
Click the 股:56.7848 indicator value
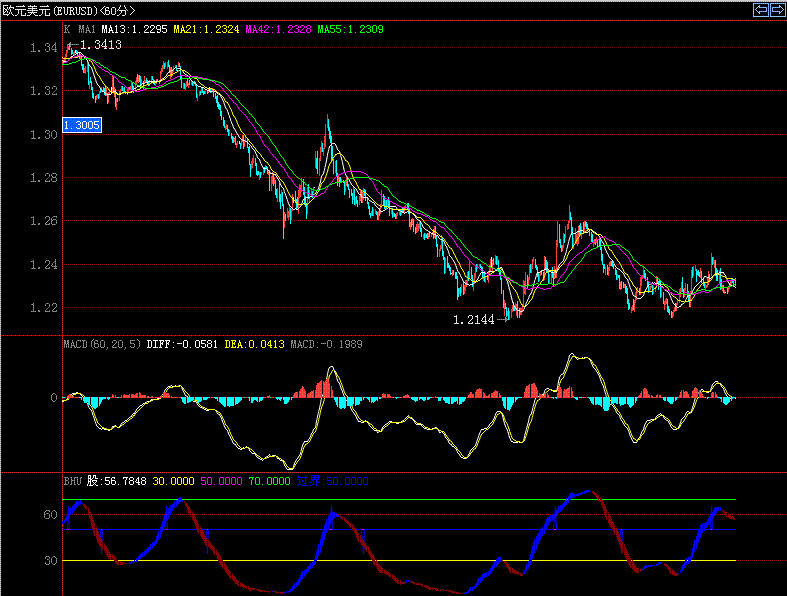pos(117,481)
